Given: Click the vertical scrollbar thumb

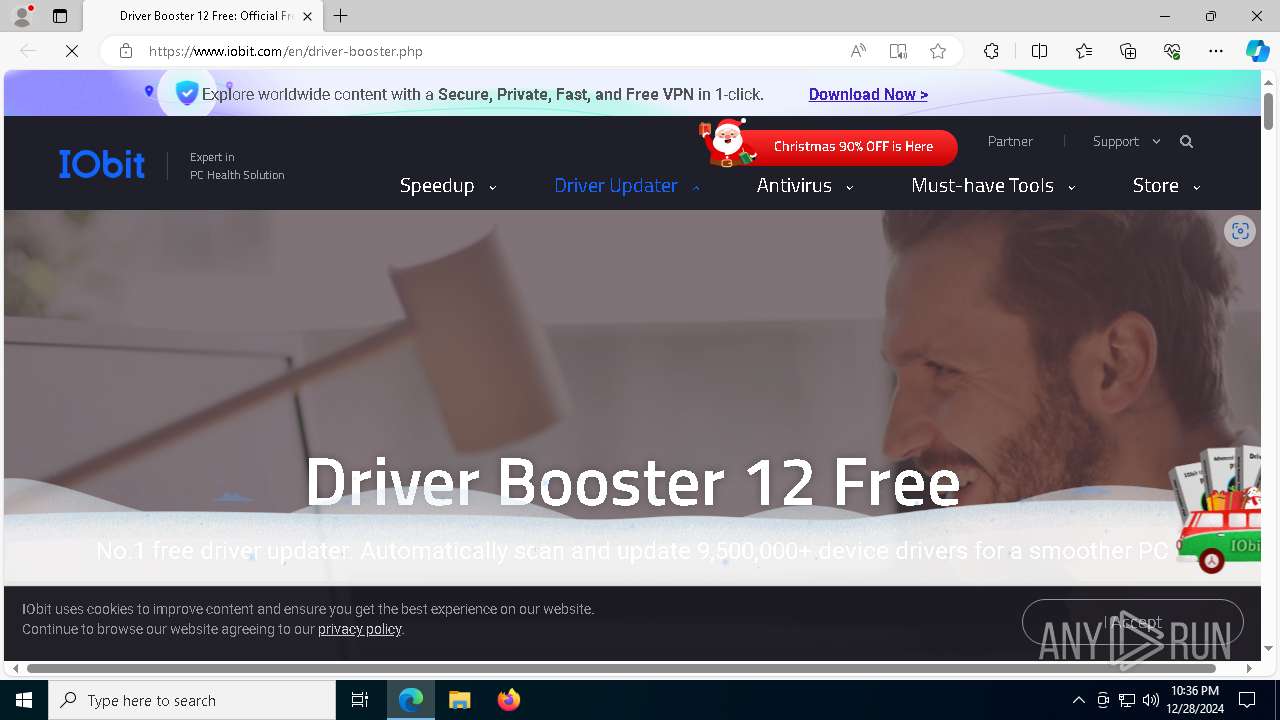Looking at the screenshot, I should coord(1268,110).
